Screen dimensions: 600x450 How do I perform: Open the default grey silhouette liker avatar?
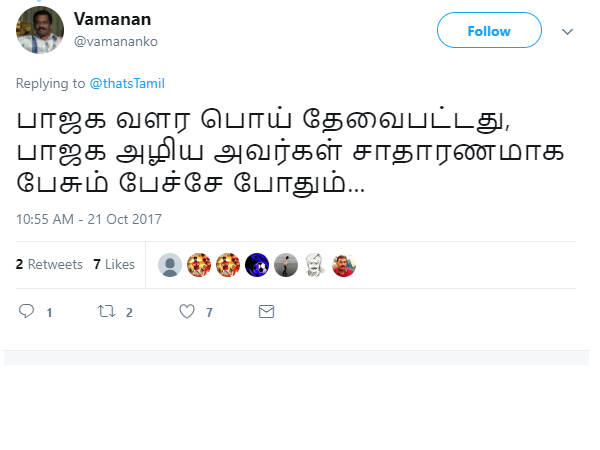pos(170,265)
